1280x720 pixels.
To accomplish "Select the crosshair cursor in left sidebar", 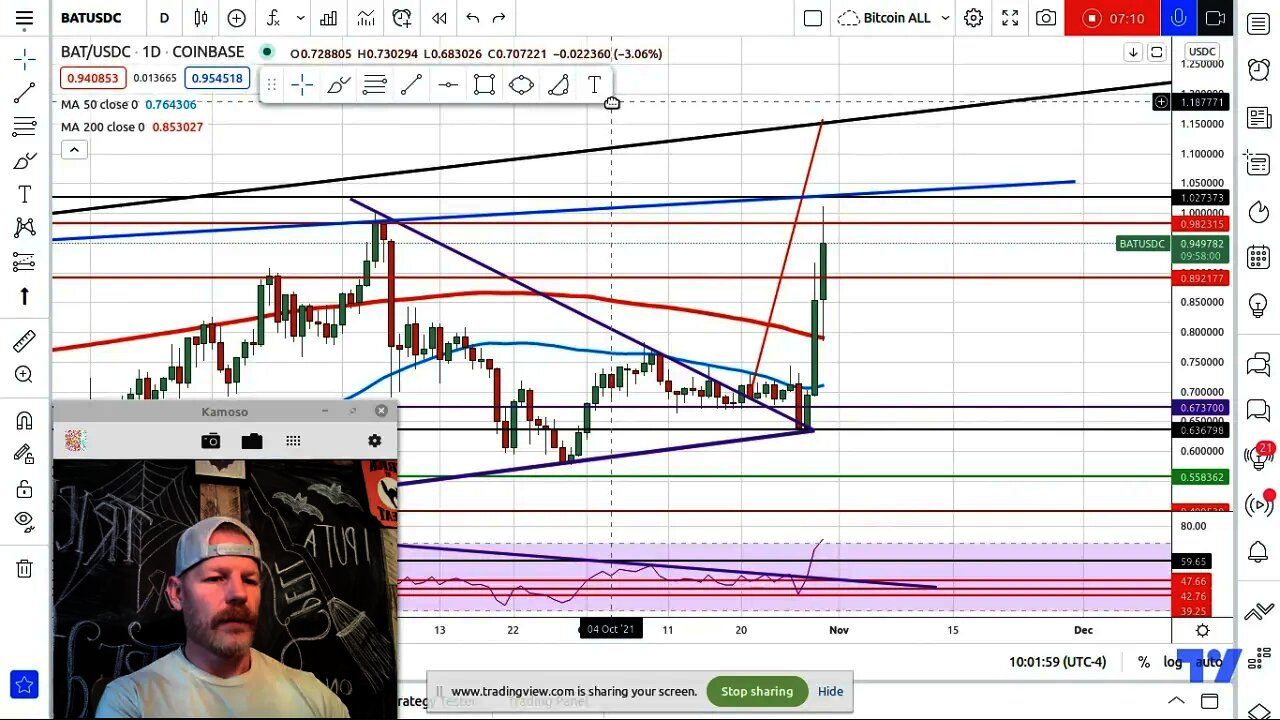I will [25, 59].
